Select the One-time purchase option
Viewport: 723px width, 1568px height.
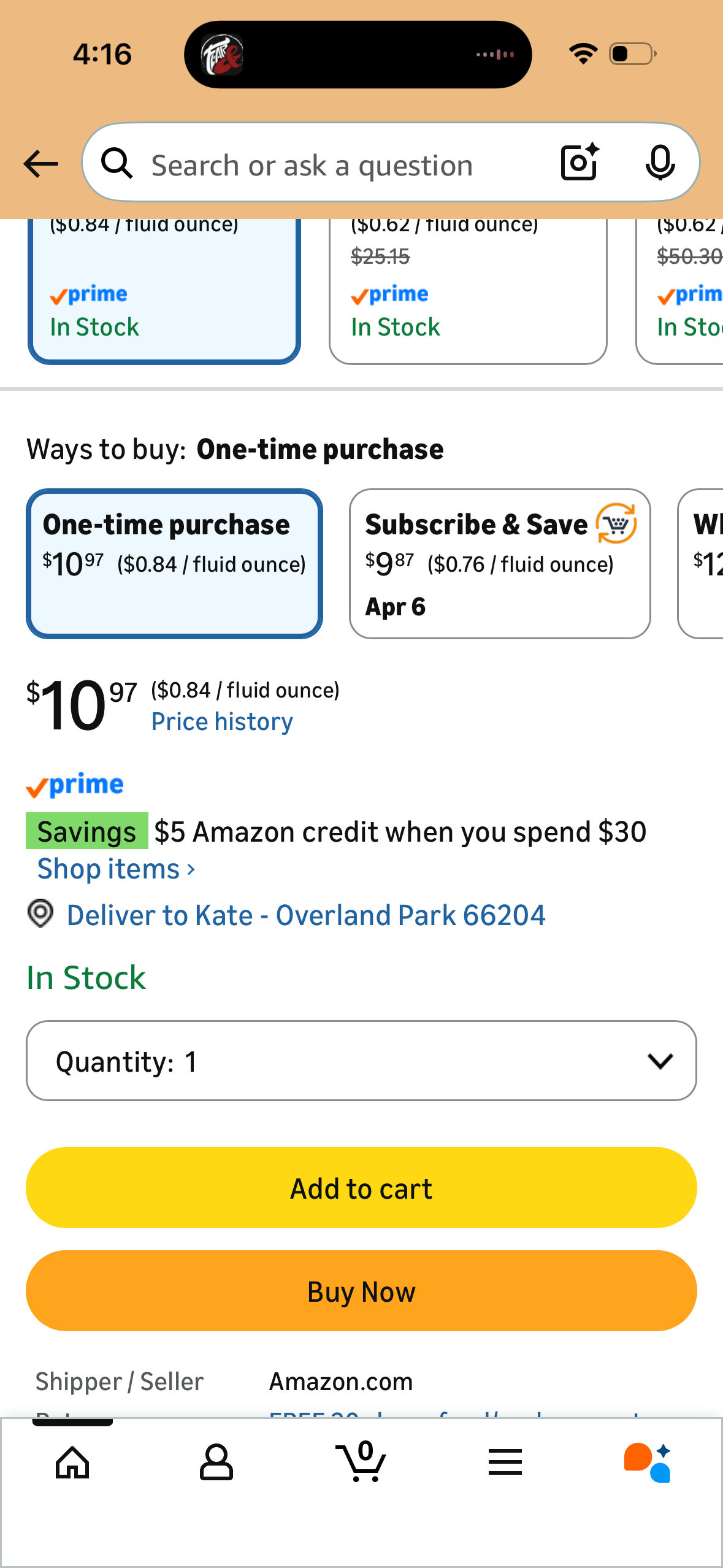click(x=175, y=563)
